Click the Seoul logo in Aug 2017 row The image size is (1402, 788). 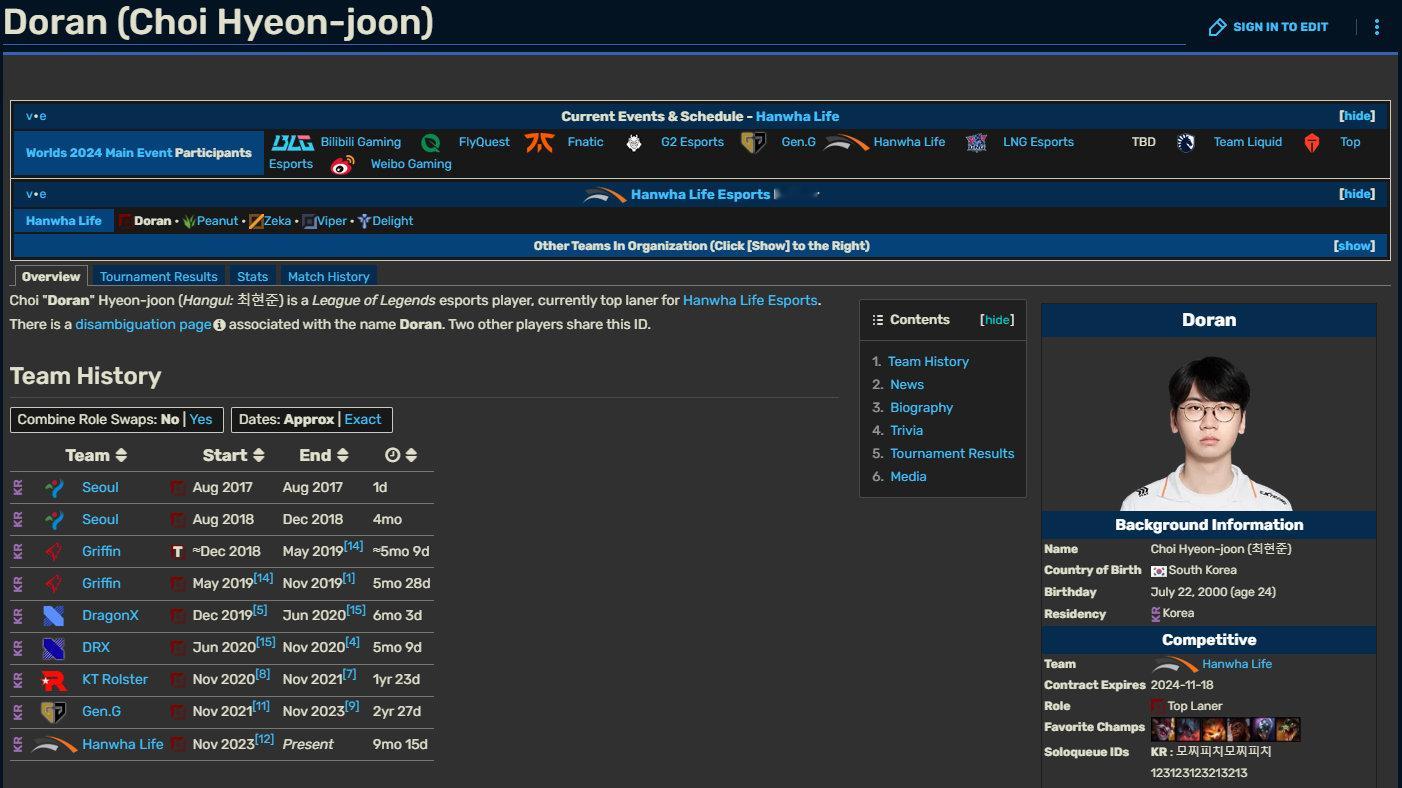(54, 488)
